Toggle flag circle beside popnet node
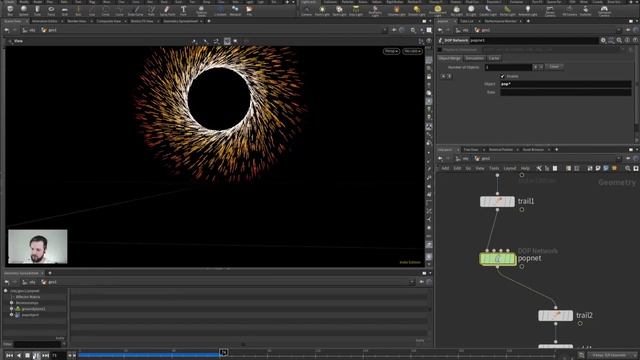This screenshot has height=360, width=640. [x=522, y=267]
